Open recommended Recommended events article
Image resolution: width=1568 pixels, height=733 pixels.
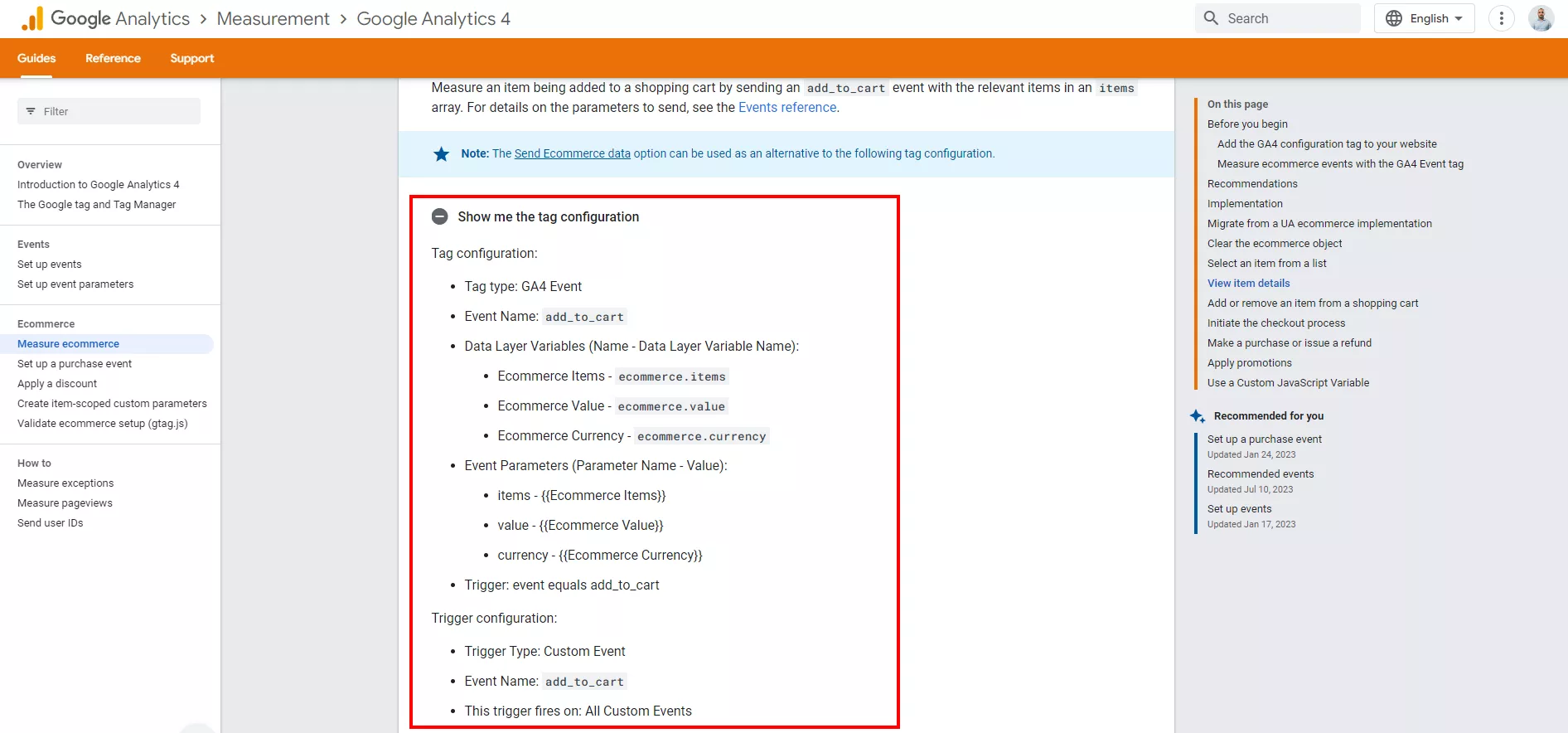point(1261,473)
